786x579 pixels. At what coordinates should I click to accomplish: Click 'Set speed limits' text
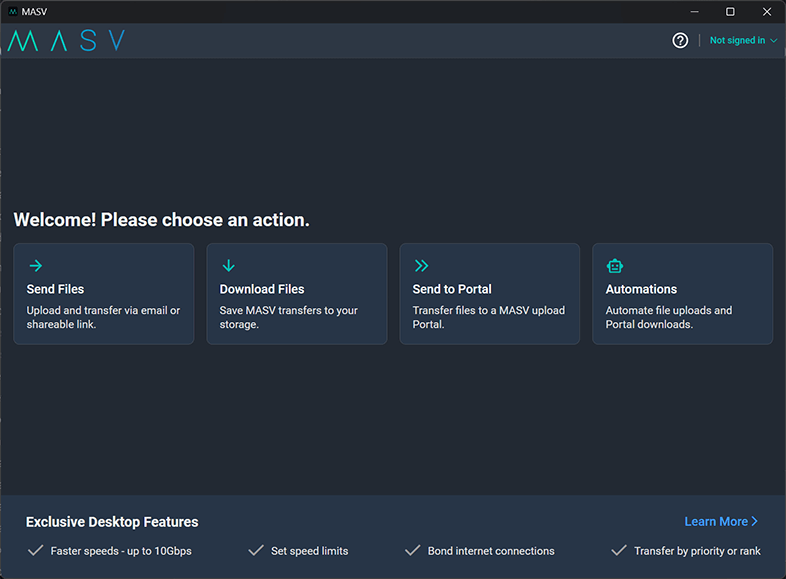309,551
